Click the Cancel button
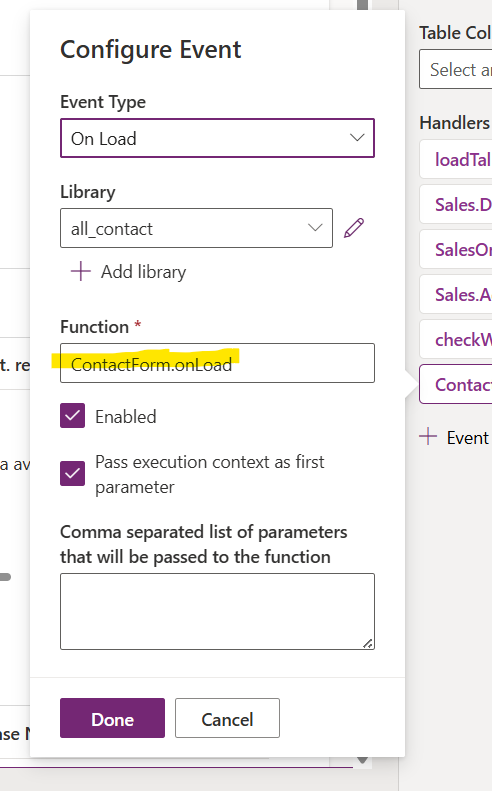This screenshot has height=791, width=492. (228, 718)
